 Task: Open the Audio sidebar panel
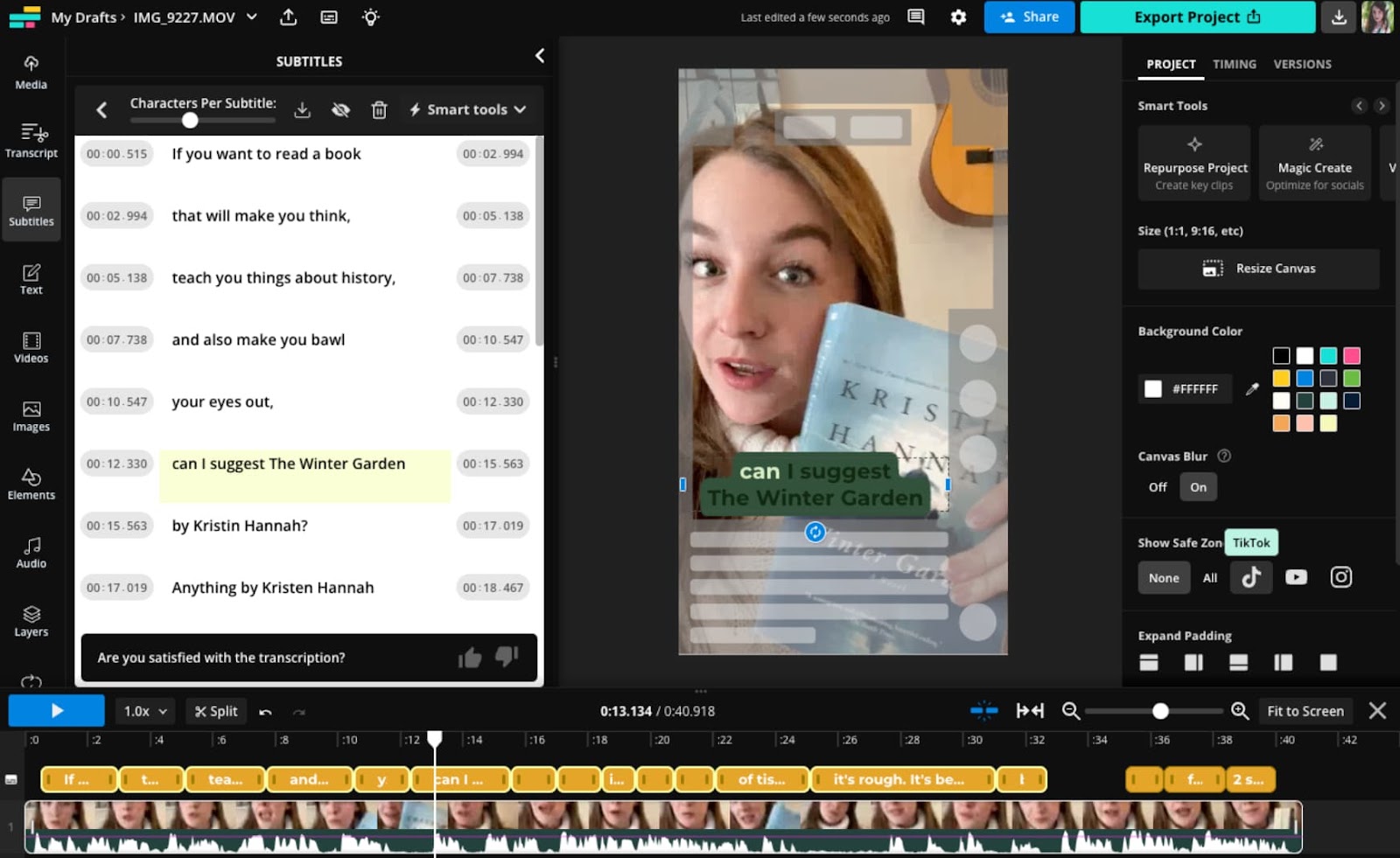pos(31,553)
